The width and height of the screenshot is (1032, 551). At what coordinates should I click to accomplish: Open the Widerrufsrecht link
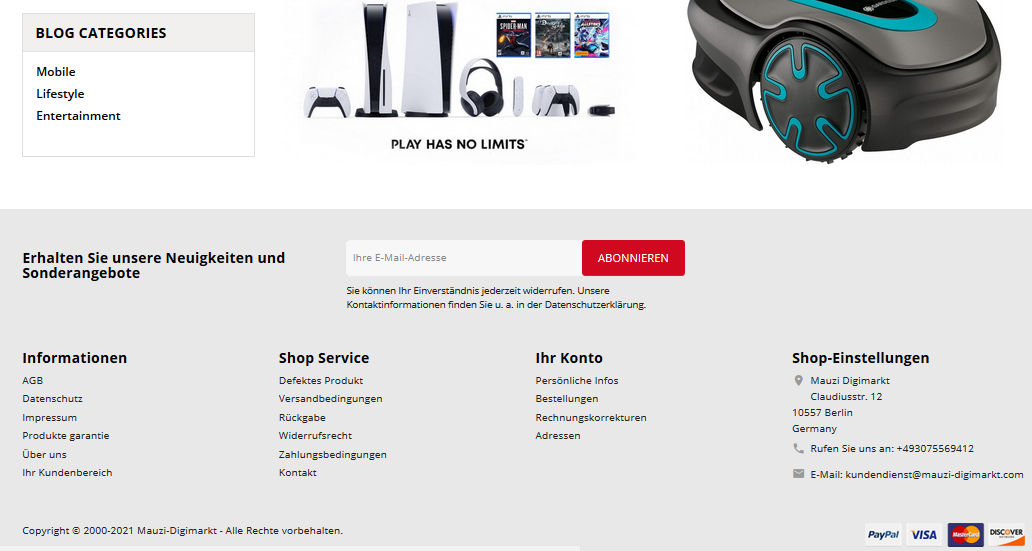point(315,435)
